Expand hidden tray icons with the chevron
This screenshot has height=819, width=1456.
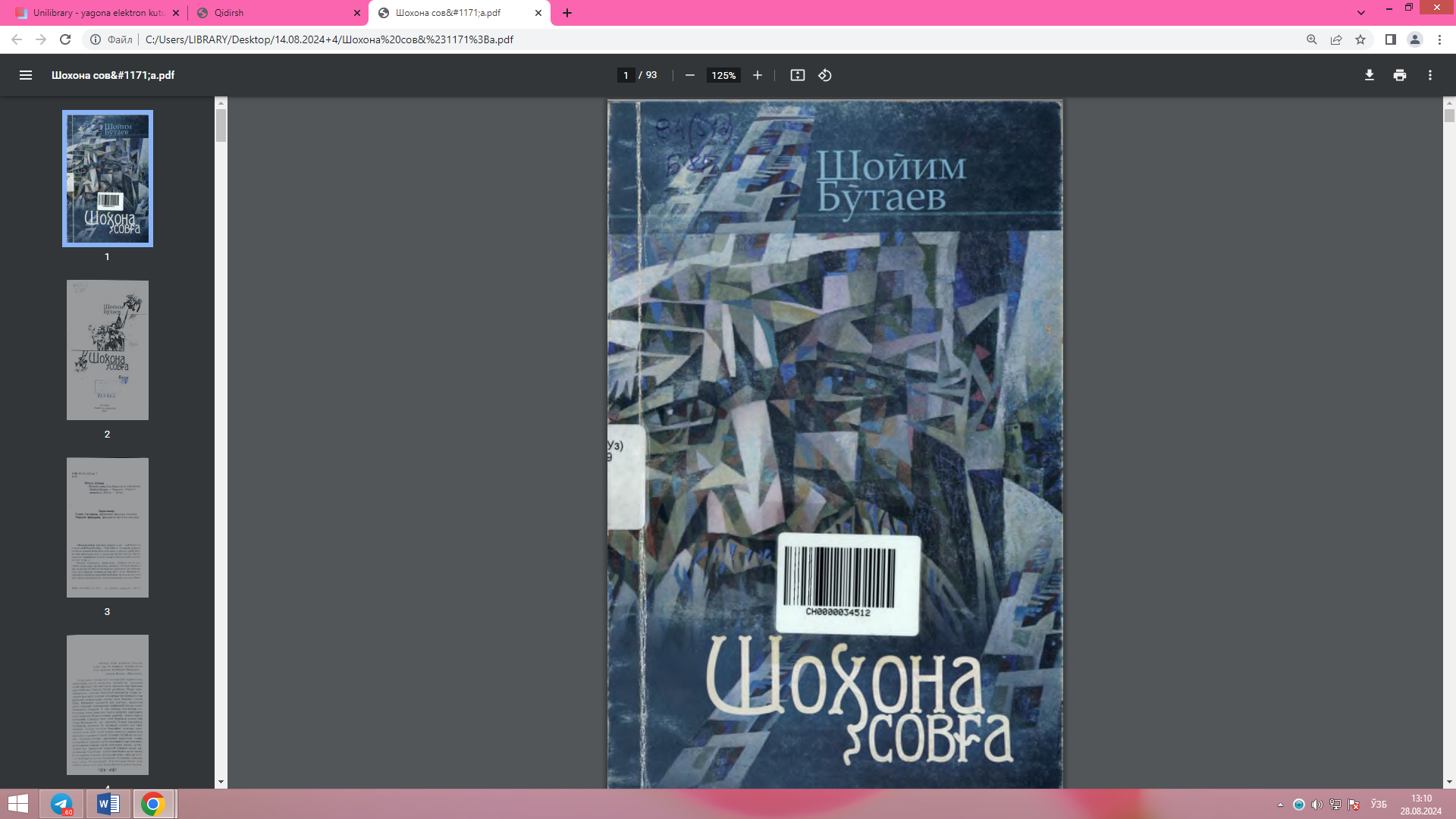coord(1281,803)
